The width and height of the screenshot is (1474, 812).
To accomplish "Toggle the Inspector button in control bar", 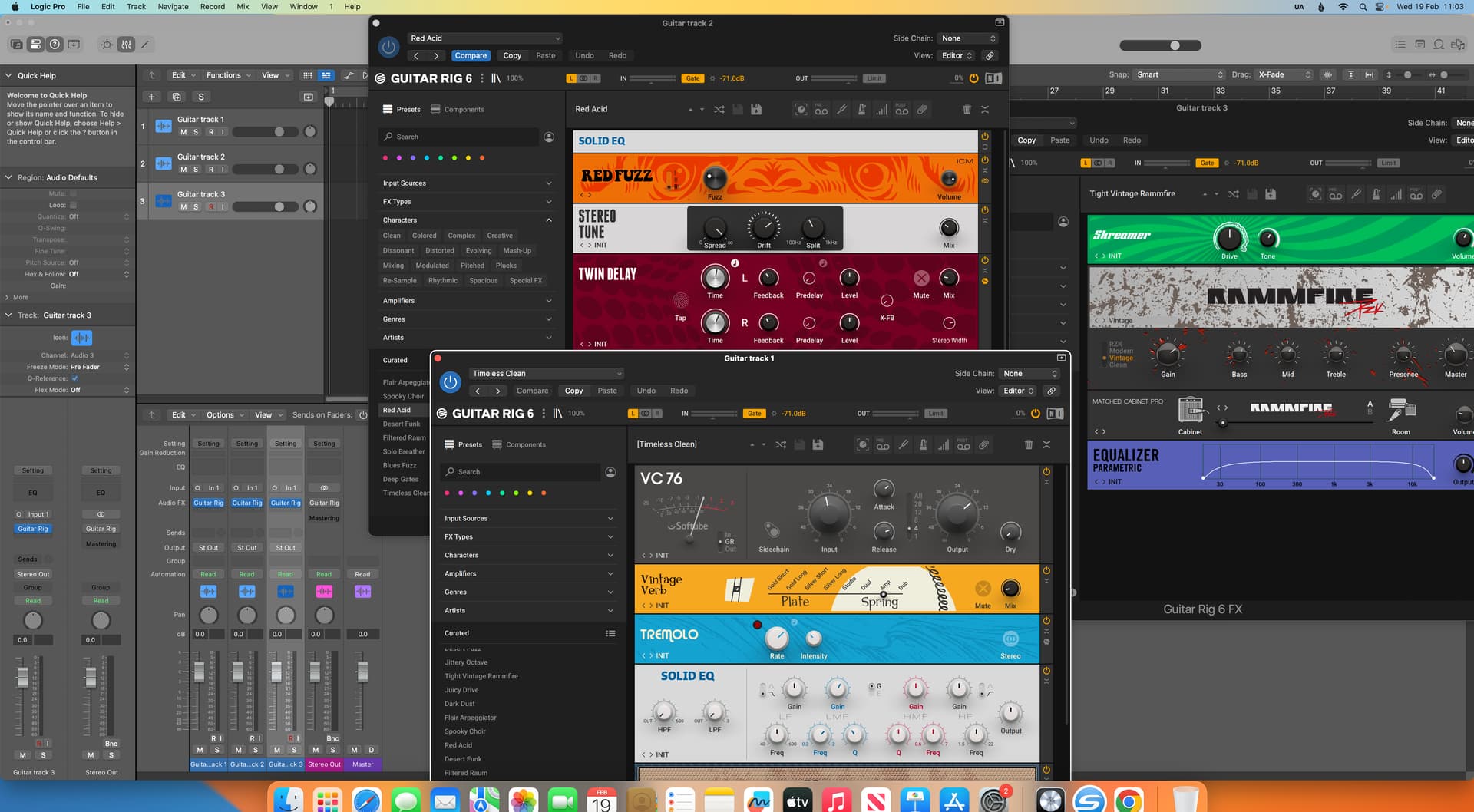I will click(35, 45).
